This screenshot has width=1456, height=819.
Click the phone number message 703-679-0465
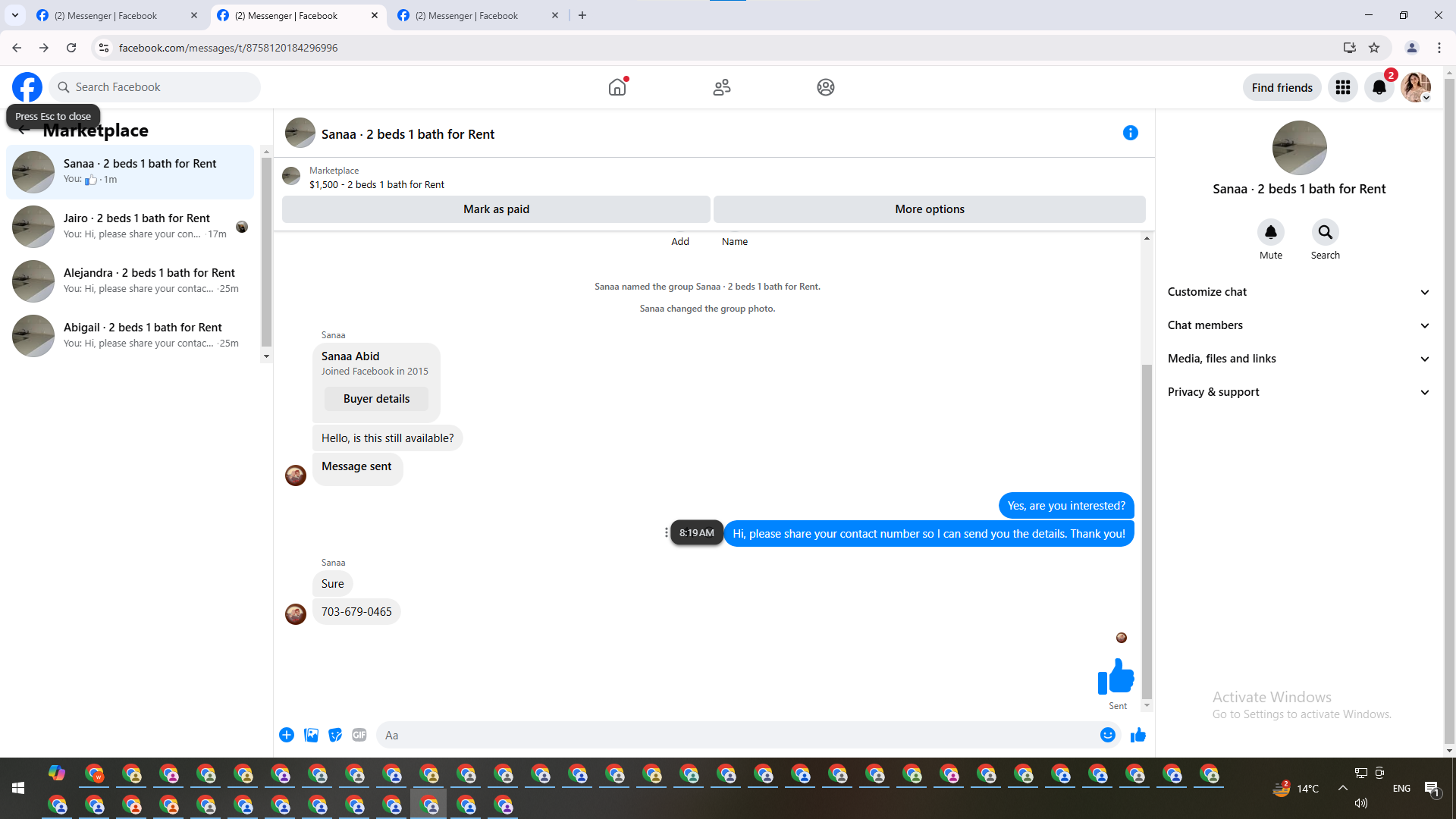click(x=356, y=612)
